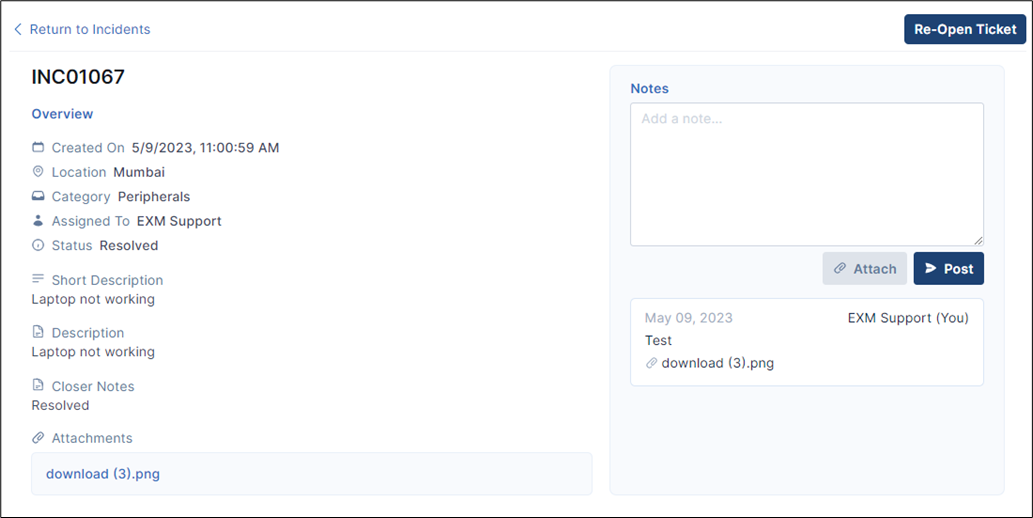Click the back chevron beside Return to Incidents
This screenshot has width=1033, height=518.
(18, 29)
